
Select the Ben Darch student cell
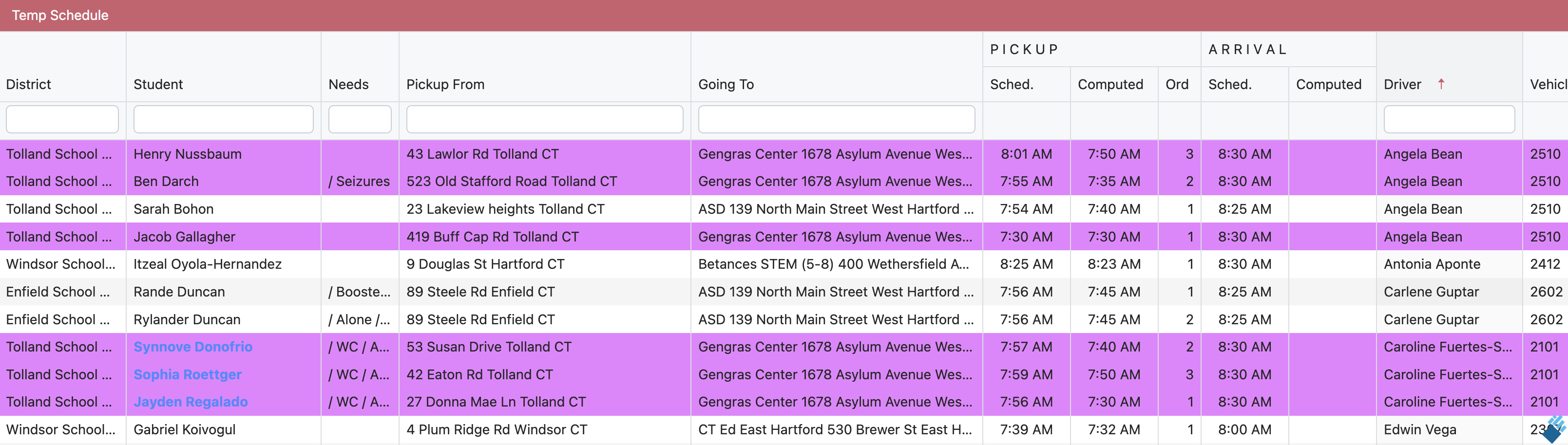(x=223, y=181)
